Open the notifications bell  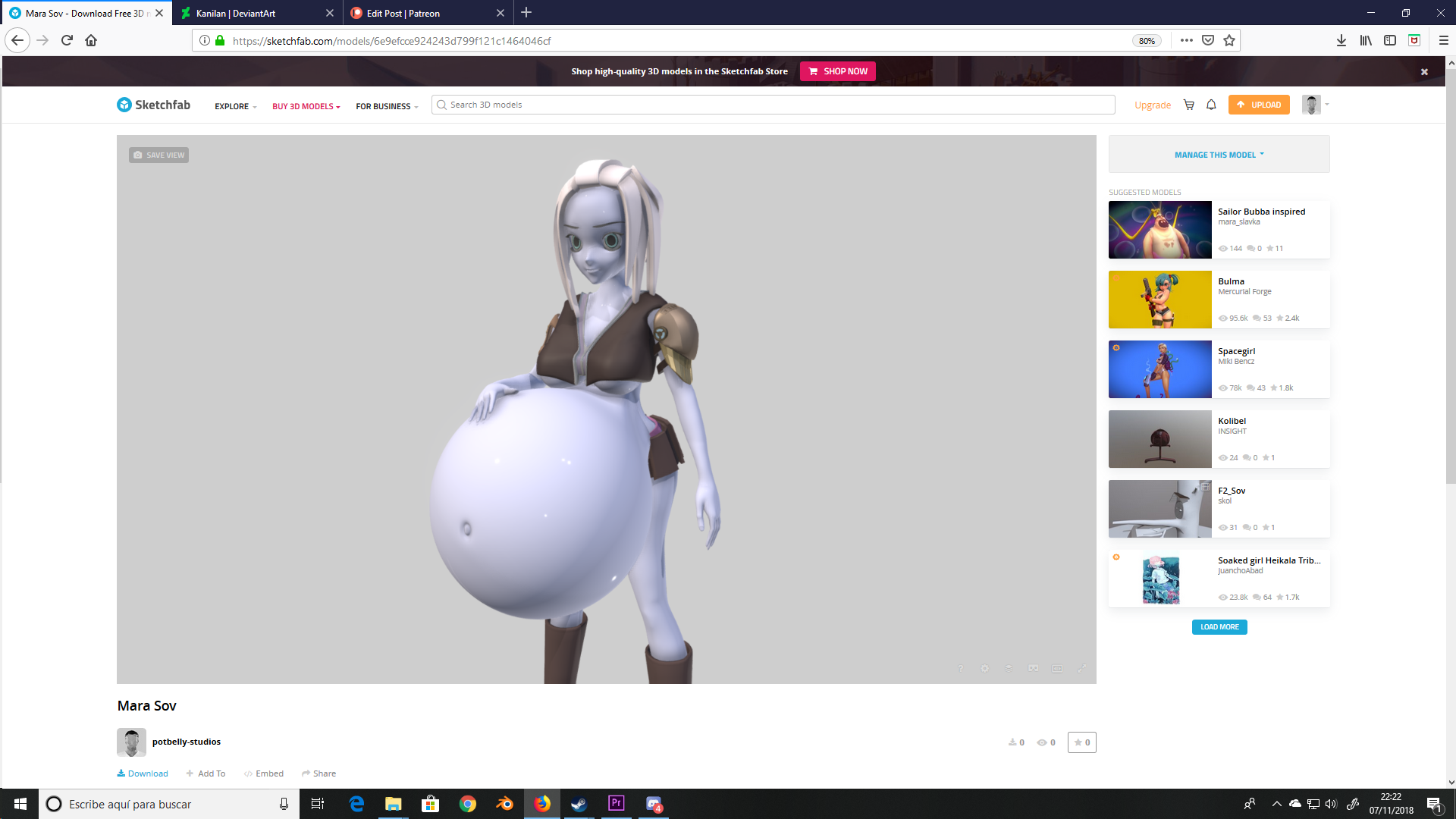[1211, 105]
